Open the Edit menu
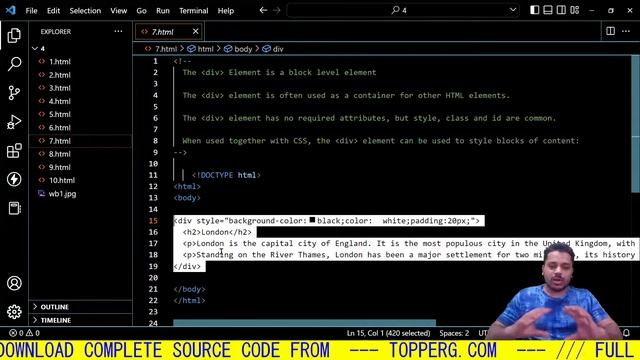Viewport: 640px width, 360px height. point(53,11)
